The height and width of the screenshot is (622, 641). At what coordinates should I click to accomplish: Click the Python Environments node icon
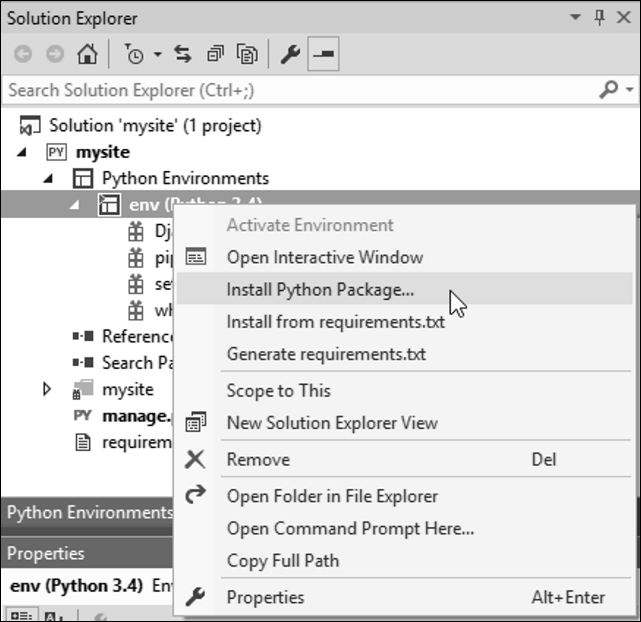(x=83, y=179)
